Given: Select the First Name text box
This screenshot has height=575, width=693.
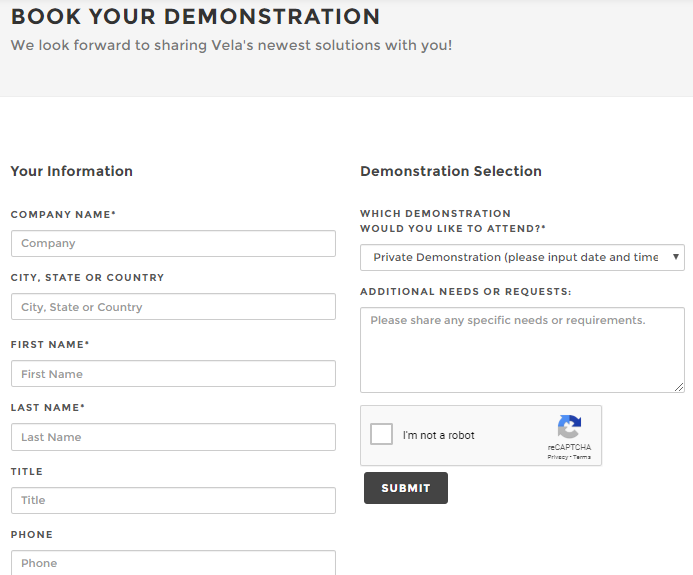Looking at the screenshot, I should coord(173,374).
